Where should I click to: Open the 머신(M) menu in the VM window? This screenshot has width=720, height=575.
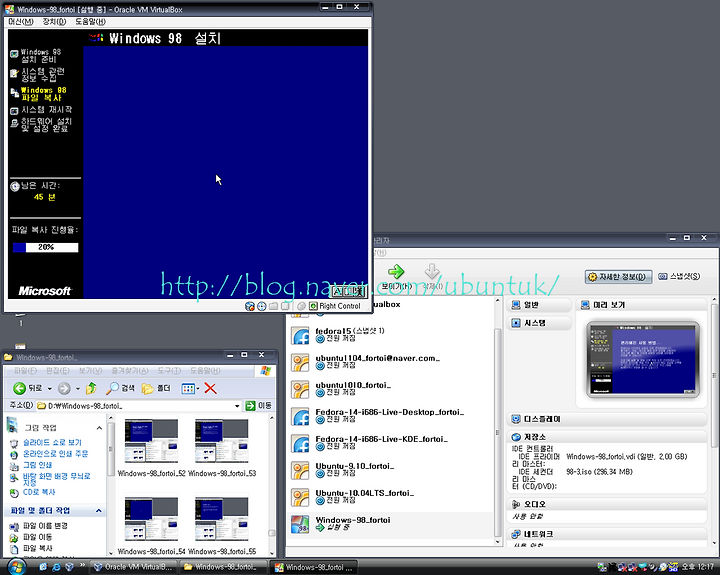click(21, 22)
